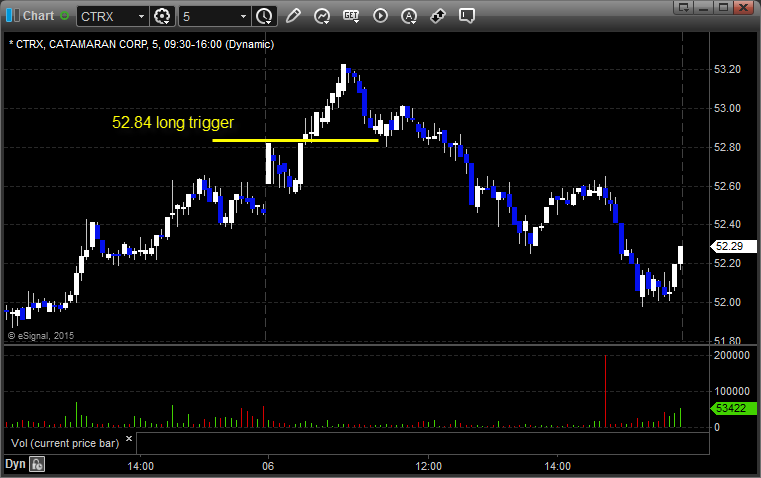Click the 200000 volume axis label
The width and height of the screenshot is (761, 478).
pos(731,355)
